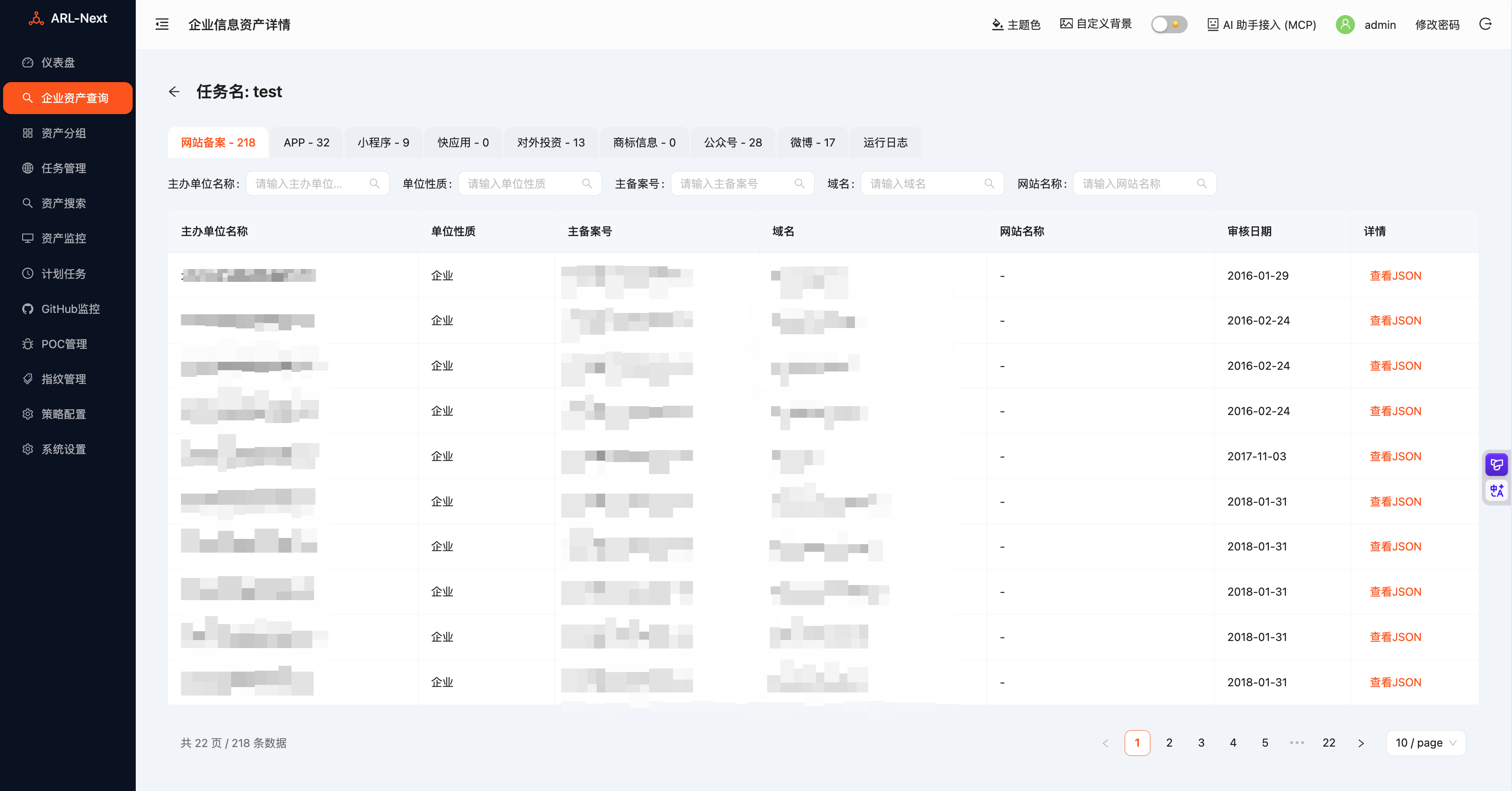
Task: Click the ARL-Next logo icon
Action: (36, 18)
